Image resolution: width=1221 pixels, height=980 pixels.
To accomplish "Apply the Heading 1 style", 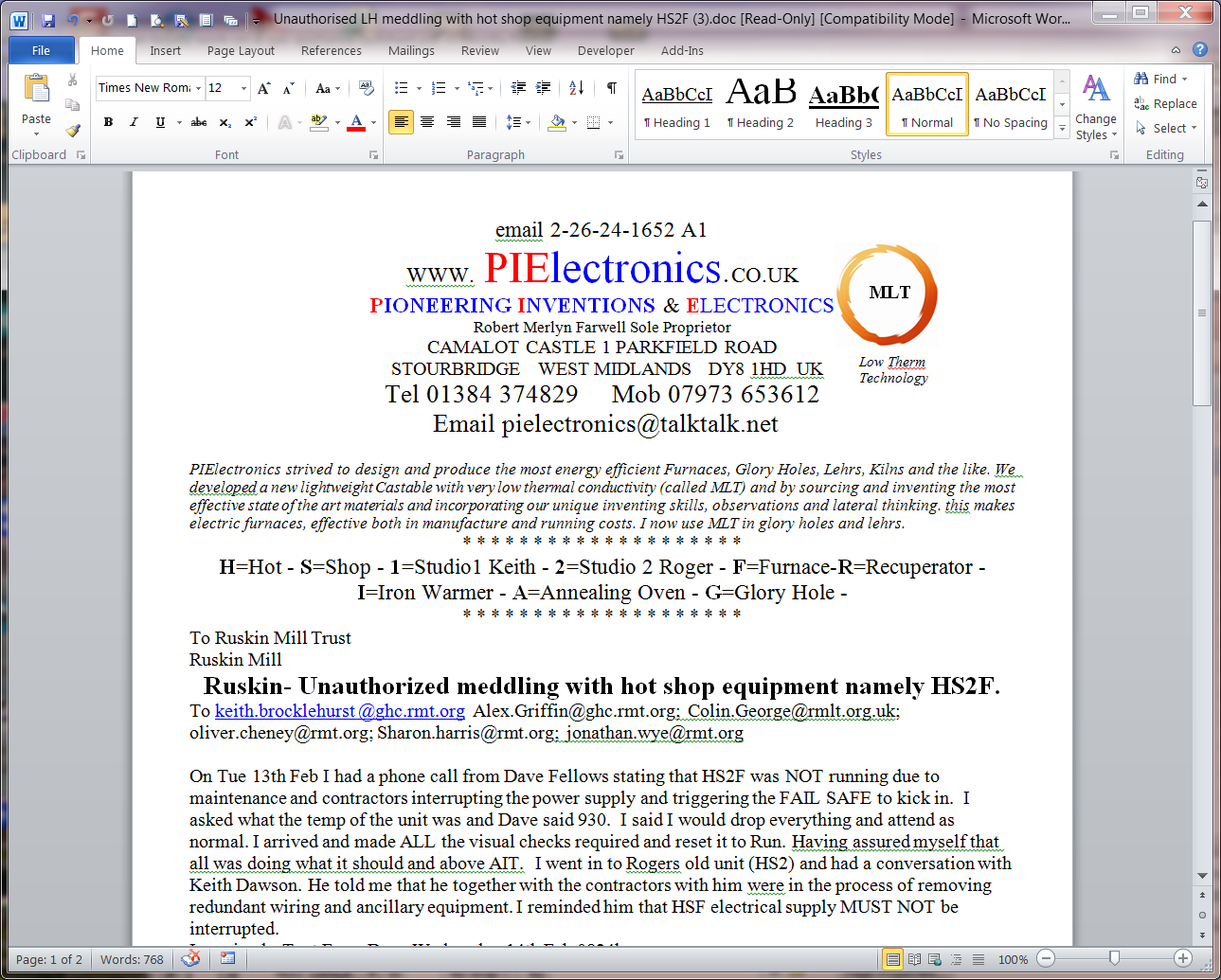I will (x=676, y=104).
